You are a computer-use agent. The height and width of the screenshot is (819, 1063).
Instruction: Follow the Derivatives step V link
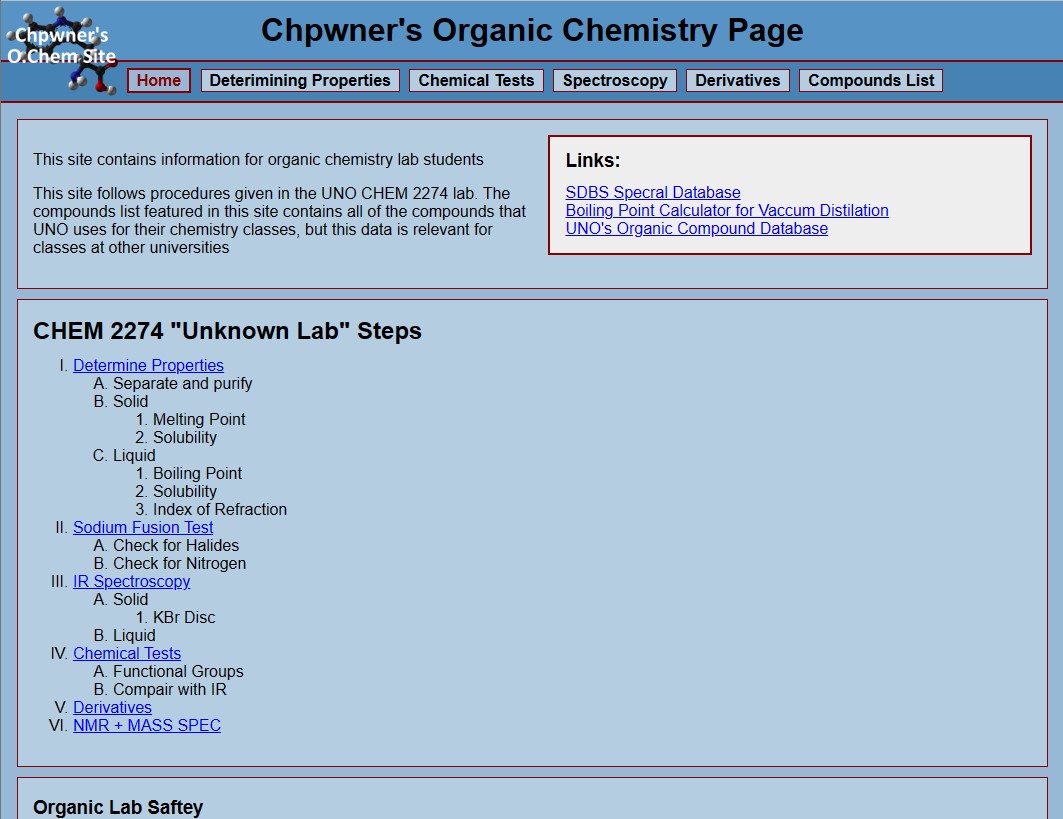coord(112,707)
